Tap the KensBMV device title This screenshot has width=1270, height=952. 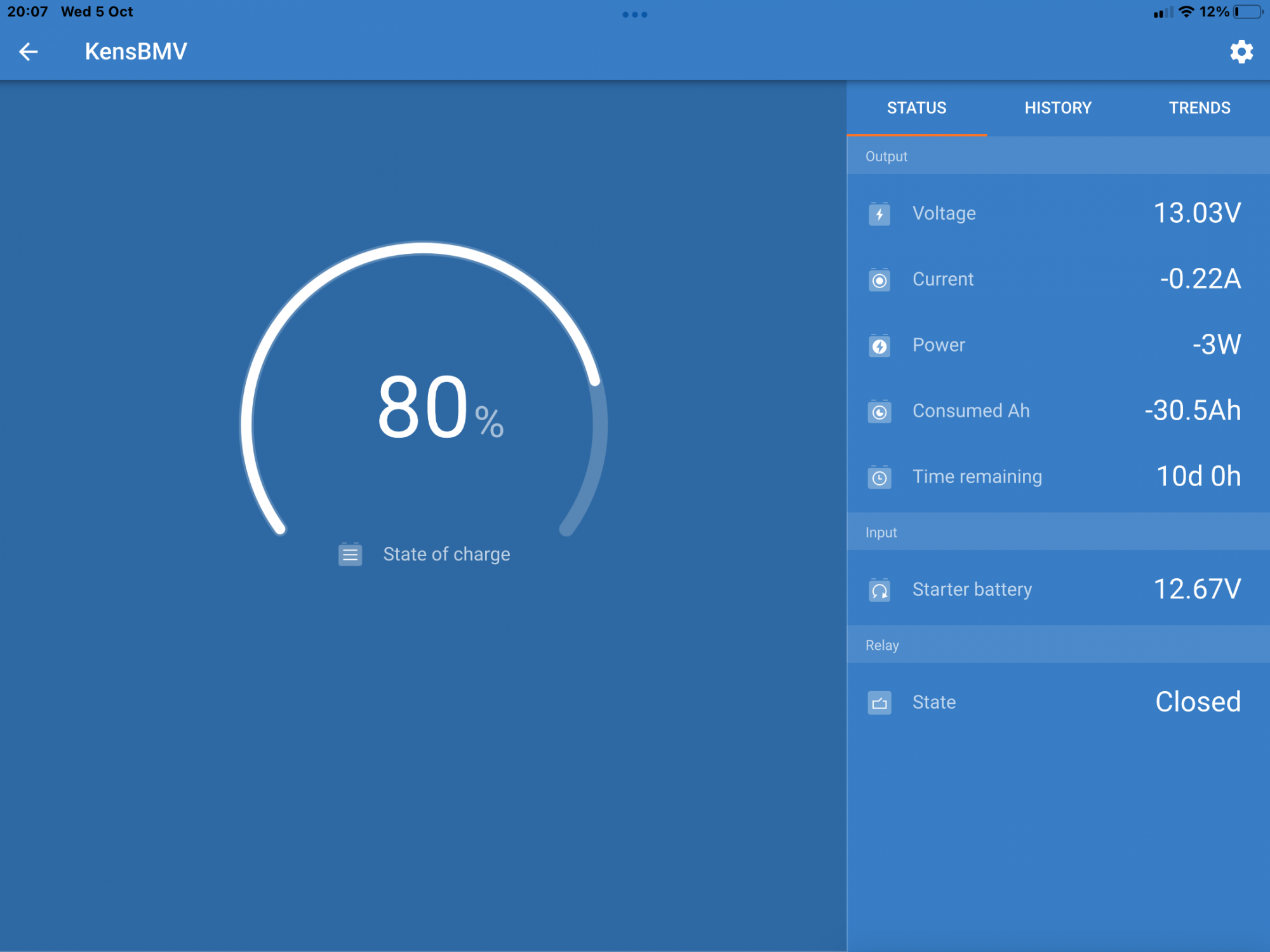point(136,51)
